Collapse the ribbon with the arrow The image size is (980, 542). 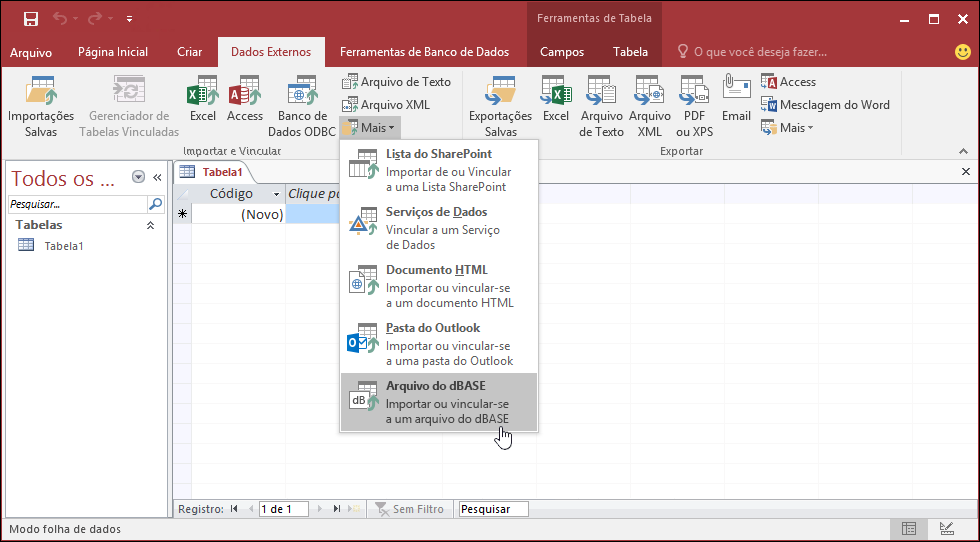click(963, 151)
